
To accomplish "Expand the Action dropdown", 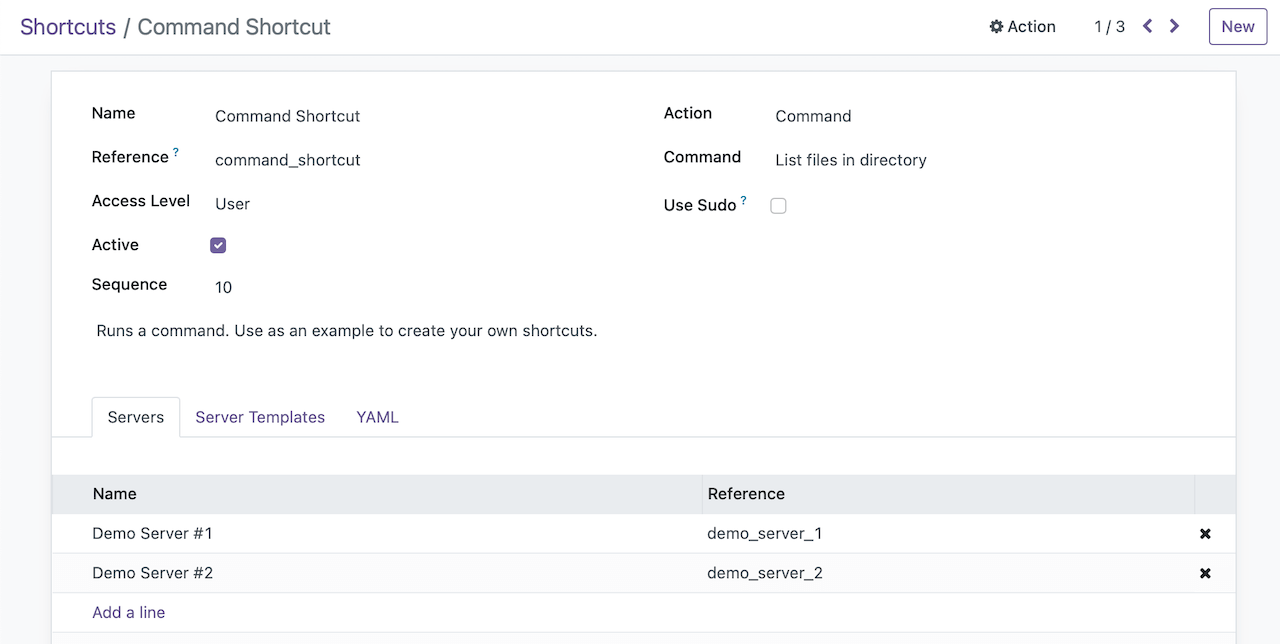I will tap(813, 116).
